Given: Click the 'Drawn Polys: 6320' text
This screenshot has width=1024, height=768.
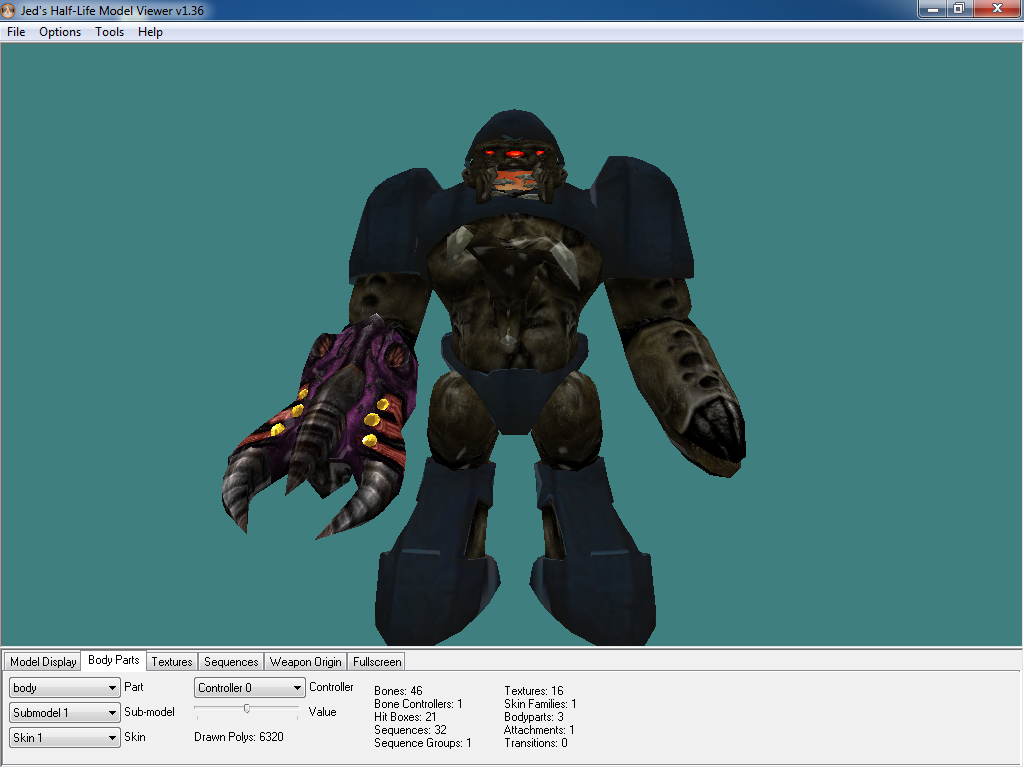Looking at the screenshot, I should coord(239,737).
